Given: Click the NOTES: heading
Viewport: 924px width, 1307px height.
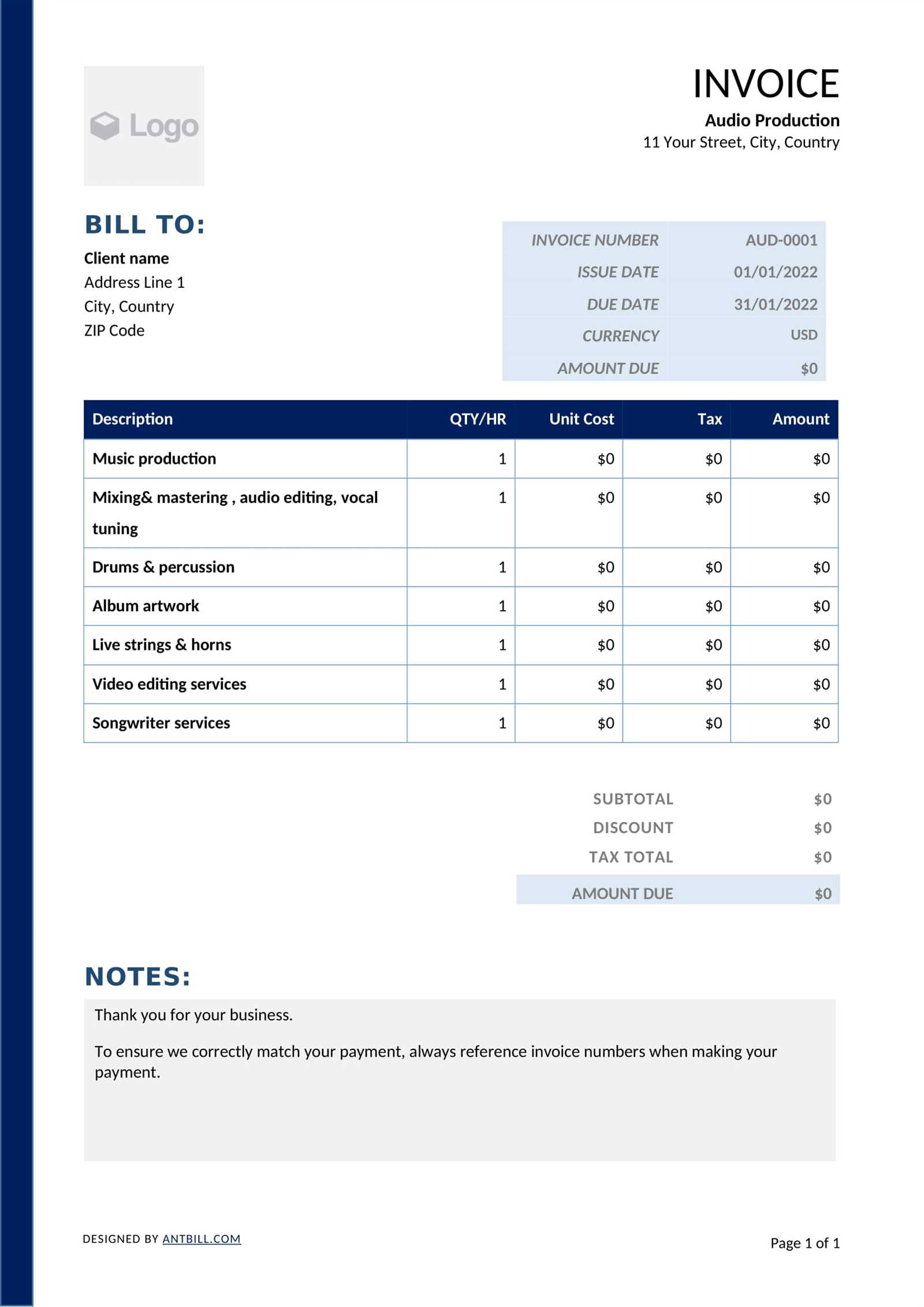Looking at the screenshot, I should pos(137,977).
